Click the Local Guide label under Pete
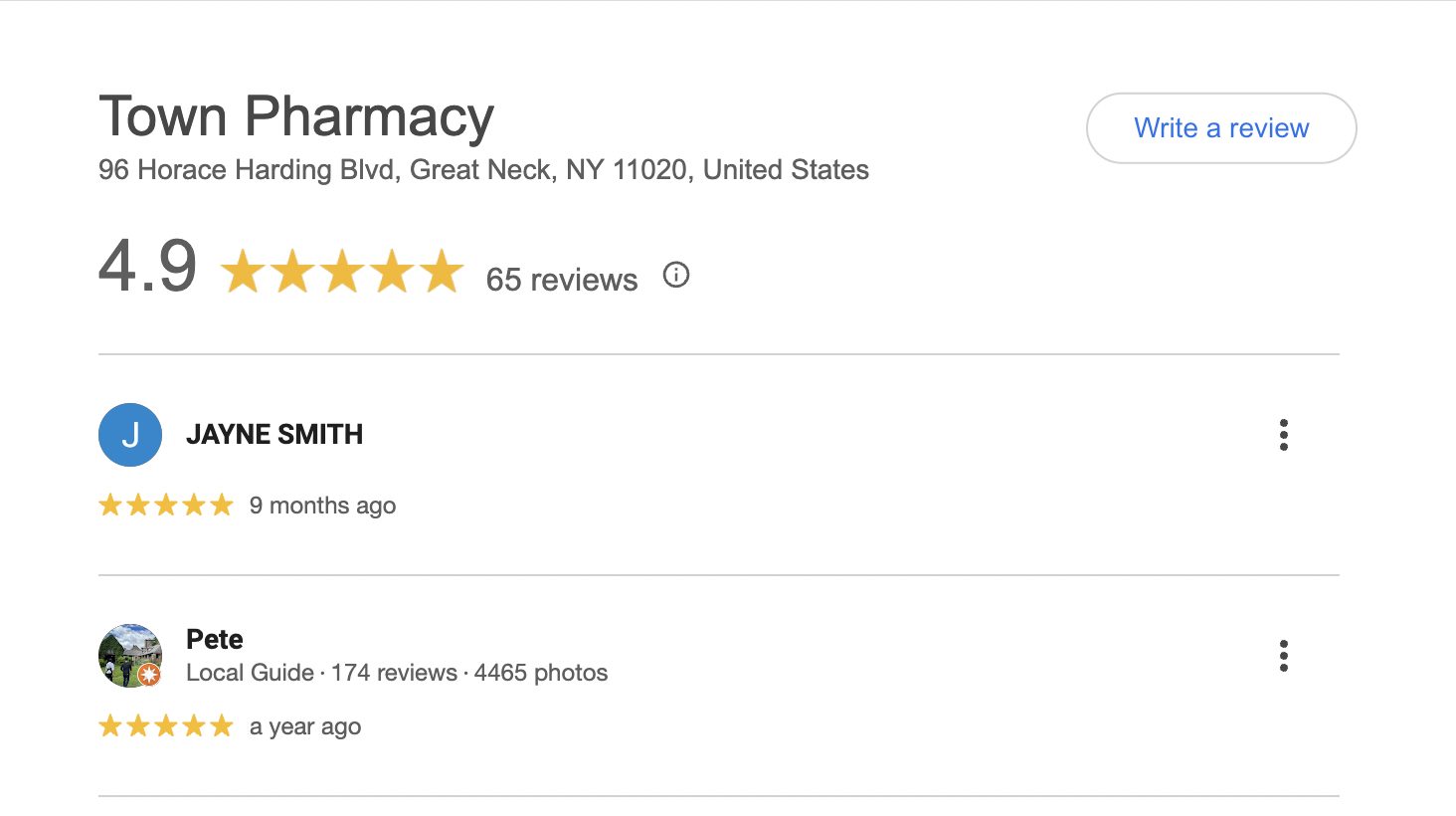The width and height of the screenshot is (1456, 816). point(250,673)
